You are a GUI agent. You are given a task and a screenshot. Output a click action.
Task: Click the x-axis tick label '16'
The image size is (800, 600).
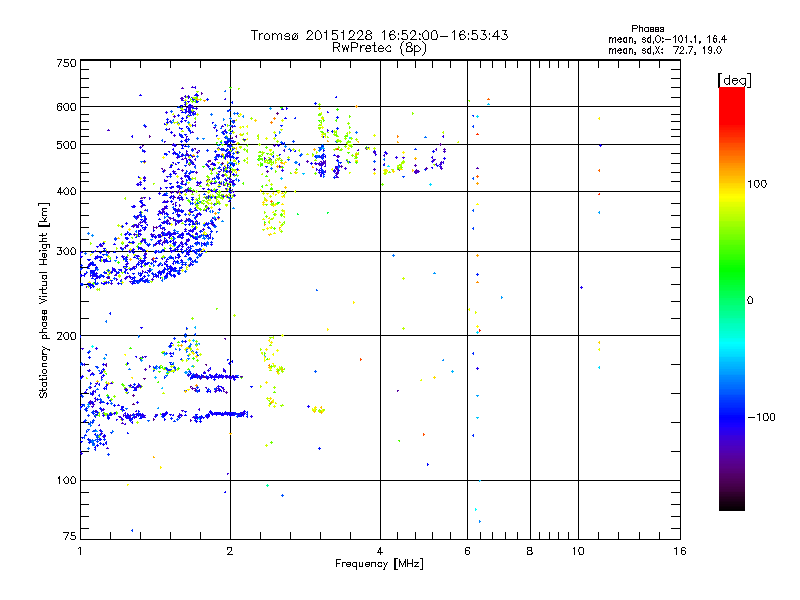coord(680,551)
